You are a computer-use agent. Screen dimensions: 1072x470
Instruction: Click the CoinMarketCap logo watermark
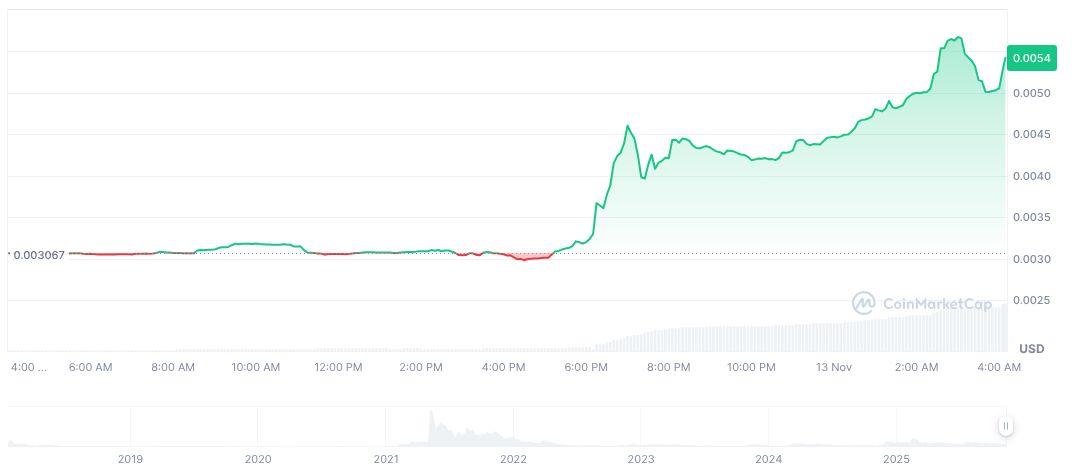(x=921, y=302)
